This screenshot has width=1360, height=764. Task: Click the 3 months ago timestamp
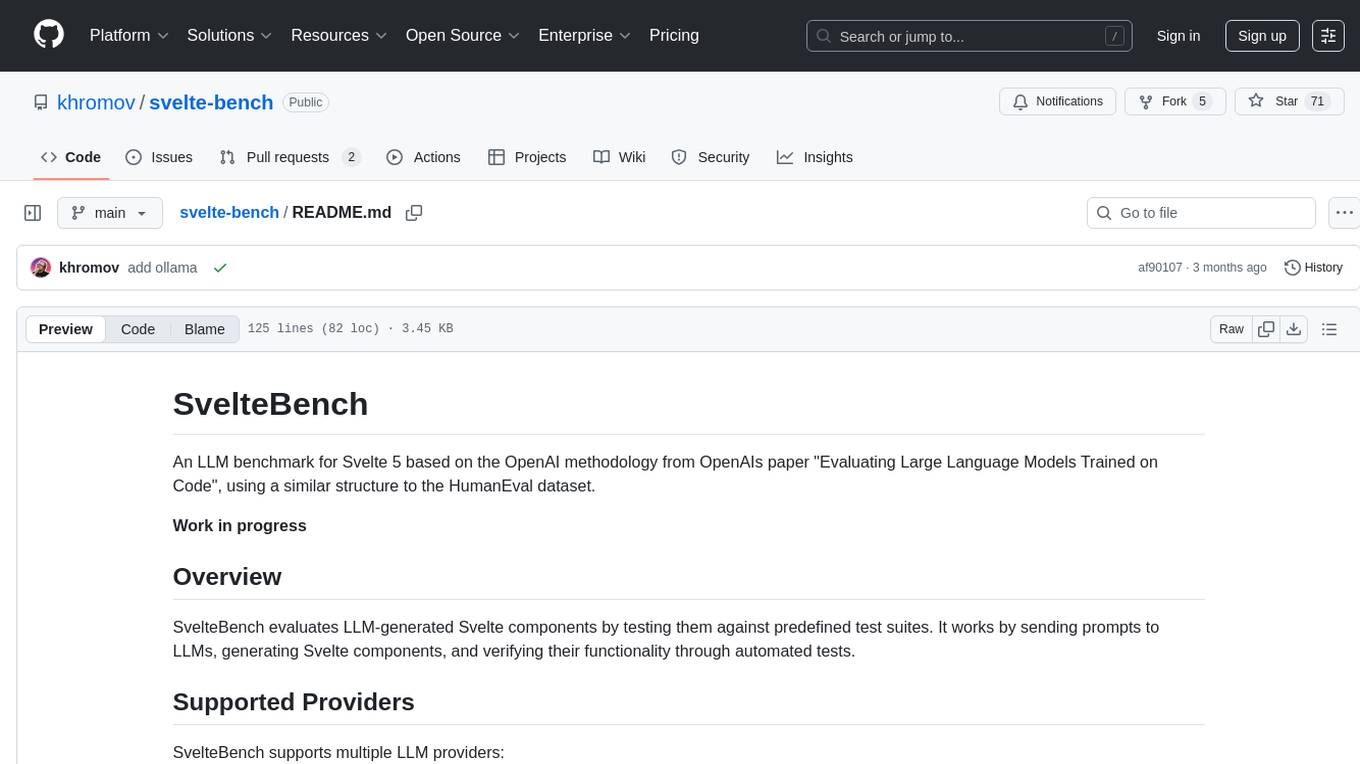coord(1230,268)
